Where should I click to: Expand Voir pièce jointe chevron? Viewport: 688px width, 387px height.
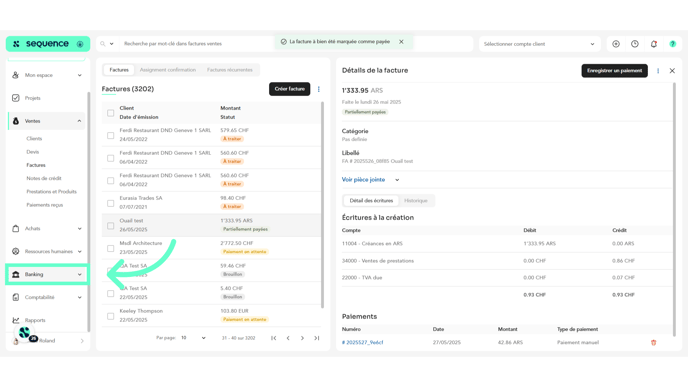click(x=397, y=180)
